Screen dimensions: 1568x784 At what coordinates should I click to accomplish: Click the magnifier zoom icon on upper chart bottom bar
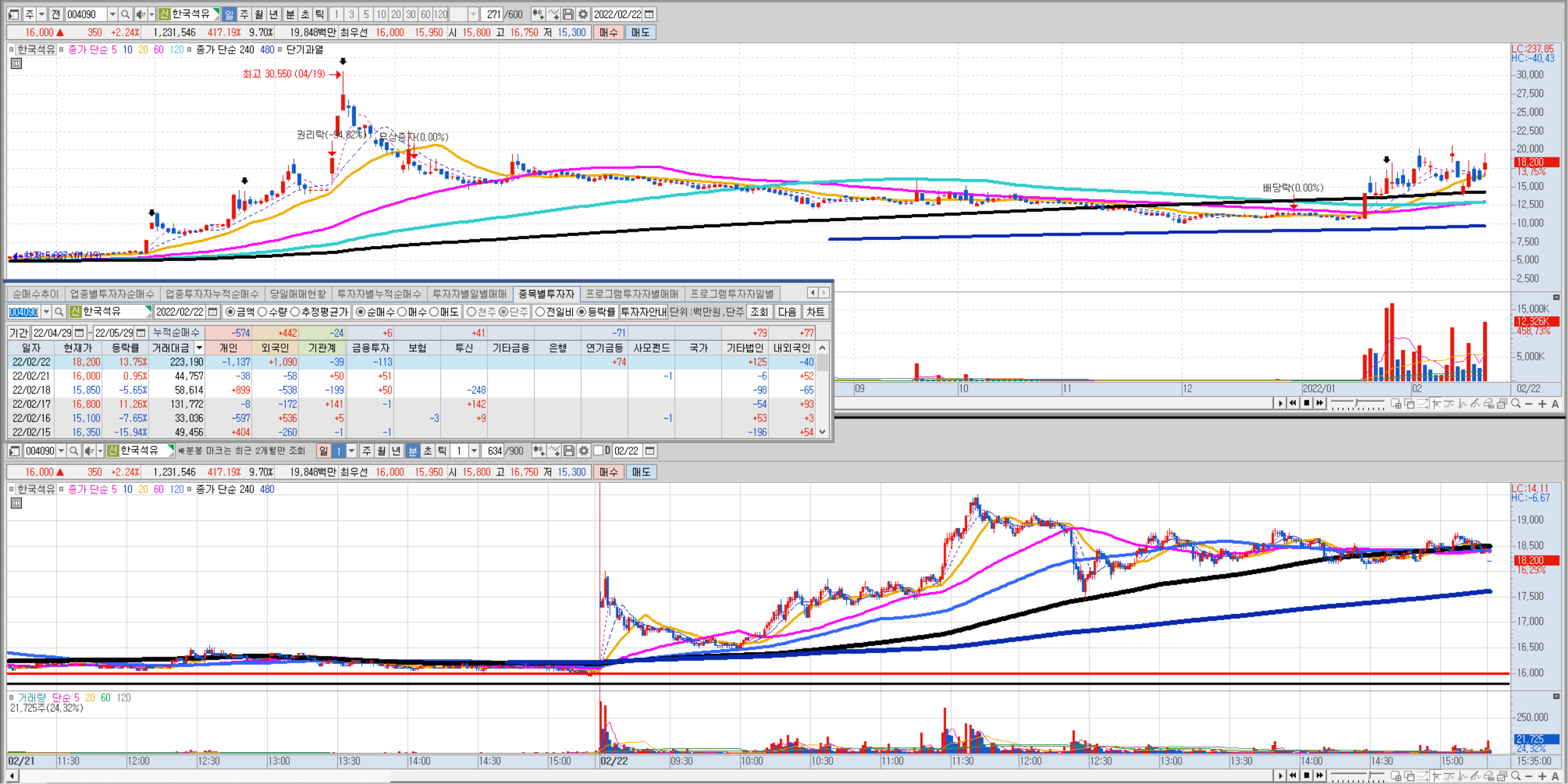(1516, 404)
